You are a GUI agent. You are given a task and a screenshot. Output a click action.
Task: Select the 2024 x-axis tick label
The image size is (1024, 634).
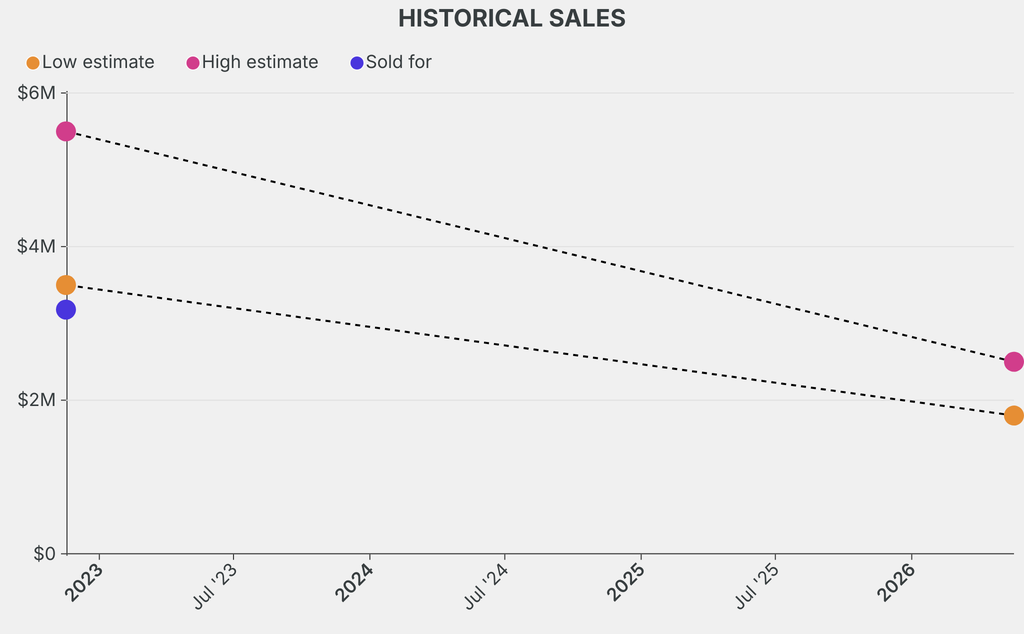[355, 583]
